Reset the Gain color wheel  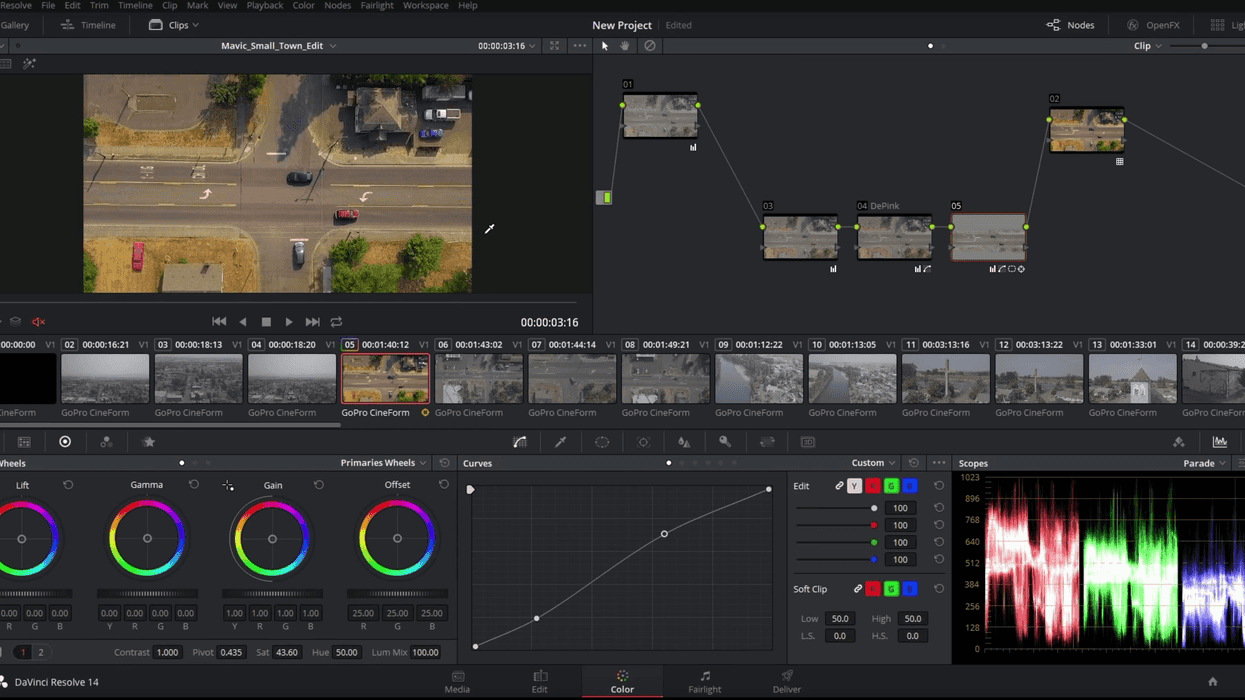pyautogui.click(x=319, y=485)
